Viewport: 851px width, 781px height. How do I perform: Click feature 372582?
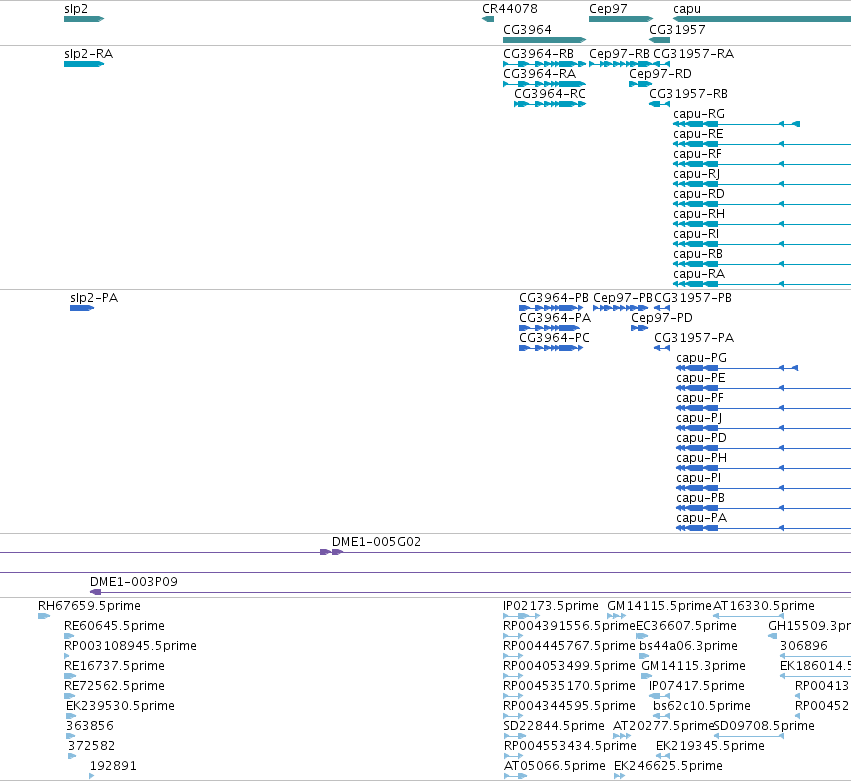pos(91,746)
